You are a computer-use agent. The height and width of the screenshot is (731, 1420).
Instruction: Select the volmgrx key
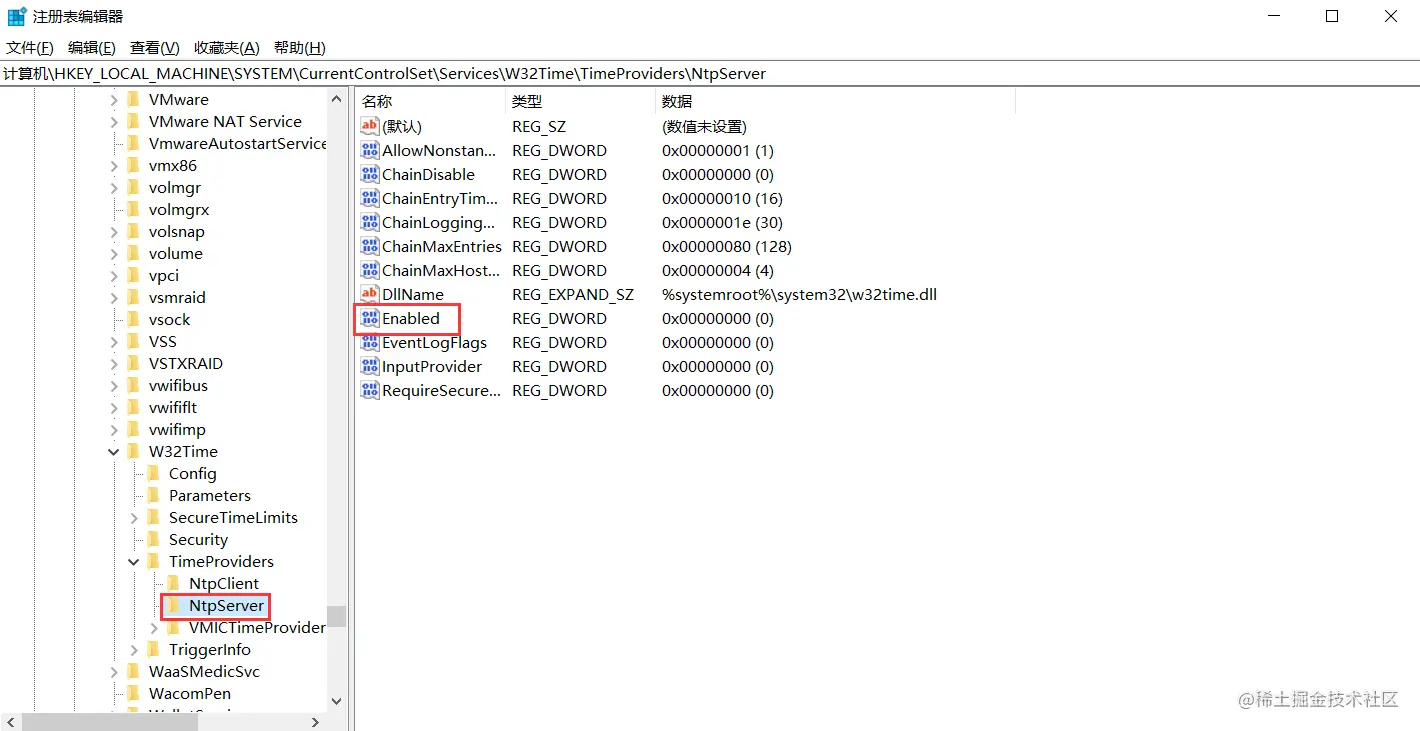(x=179, y=210)
